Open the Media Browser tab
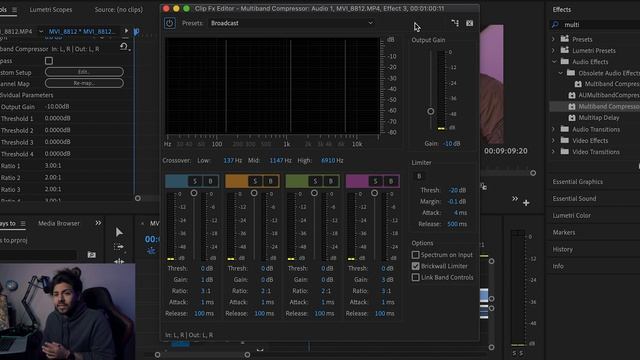The width and height of the screenshot is (640, 360). point(59,223)
